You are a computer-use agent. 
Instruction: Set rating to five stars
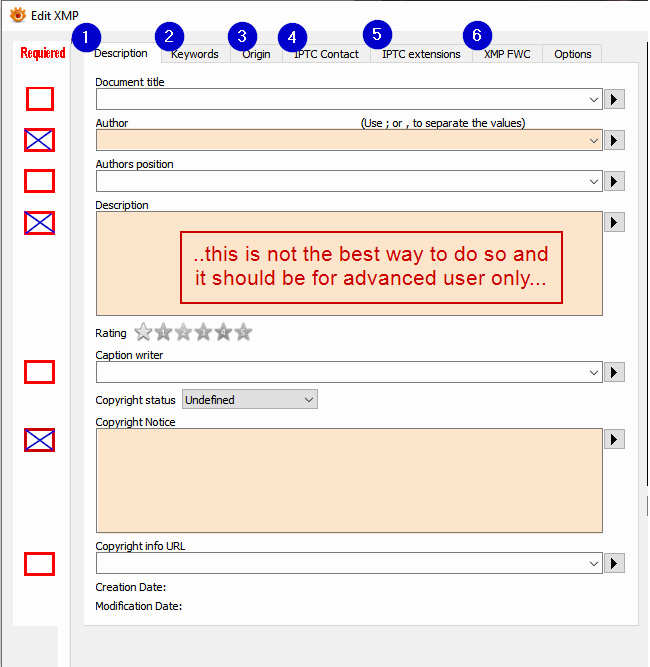(x=244, y=332)
